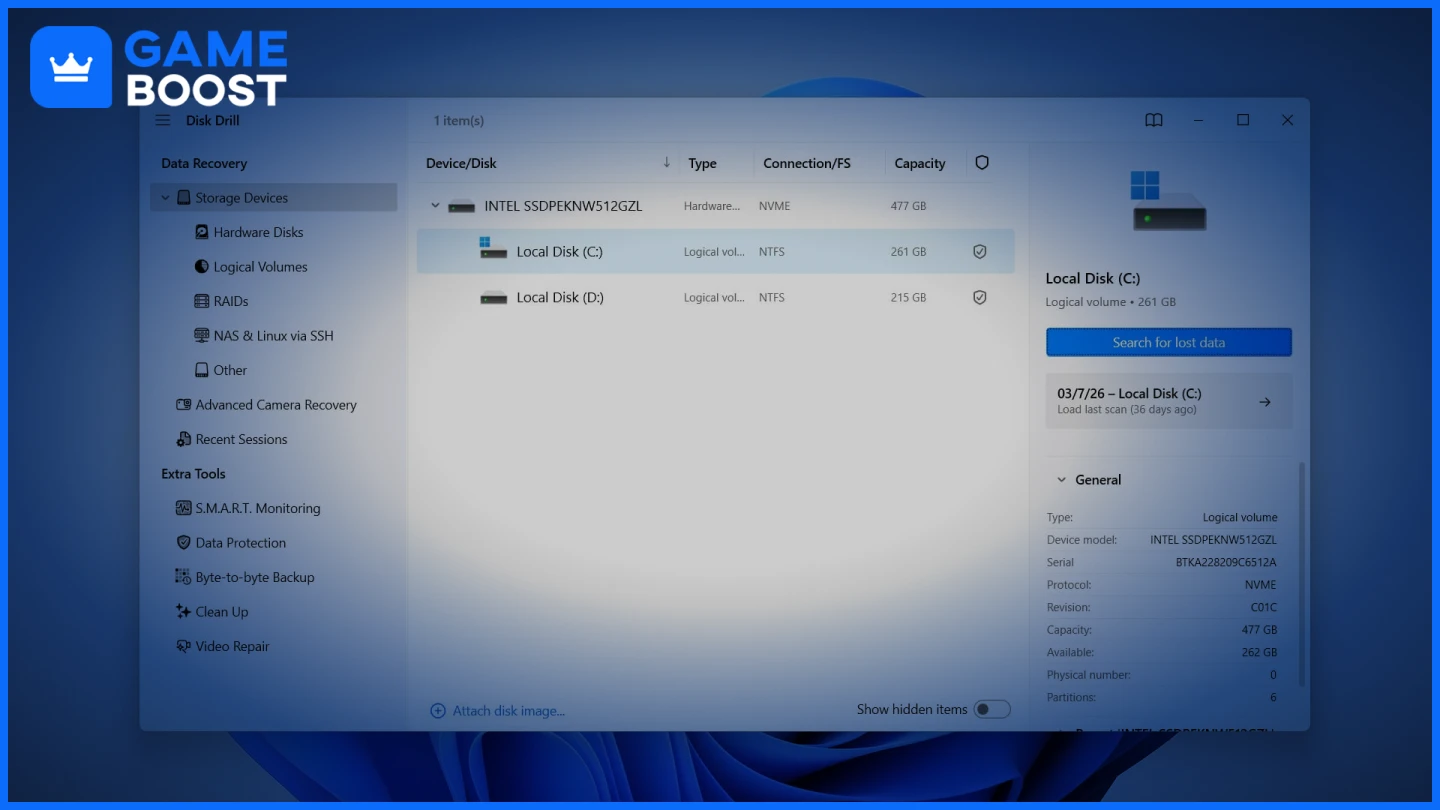The image size is (1440, 810).
Task: Toggle protection shield for Local Disk (D:)
Action: (x=979, y=296)
